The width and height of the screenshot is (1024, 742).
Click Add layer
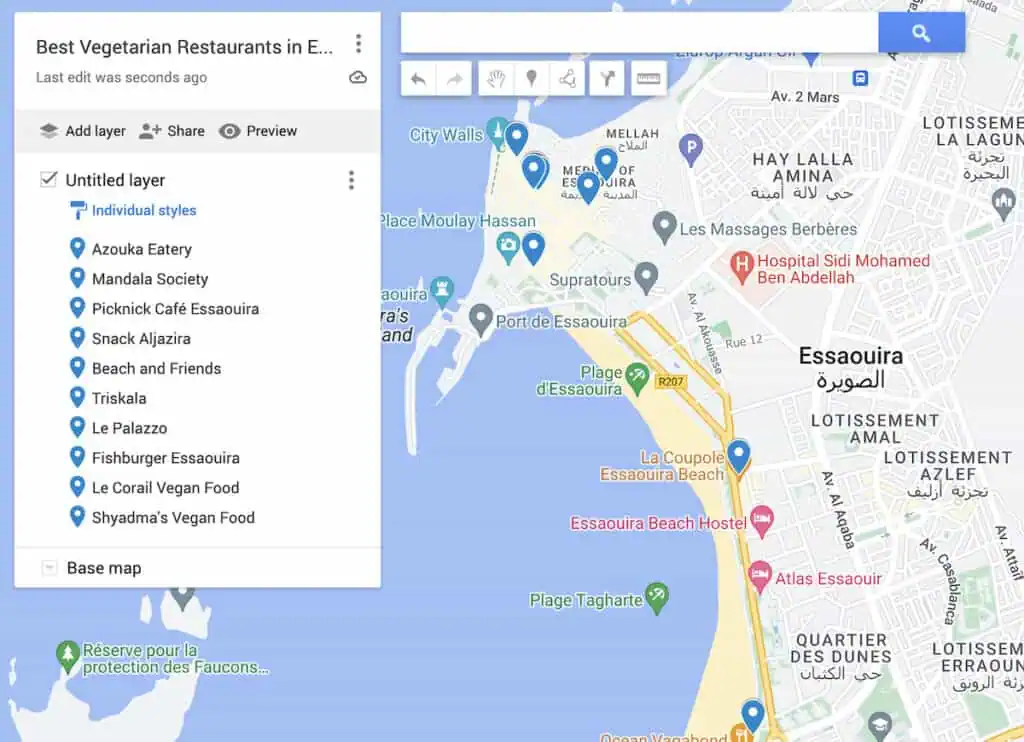83,131
